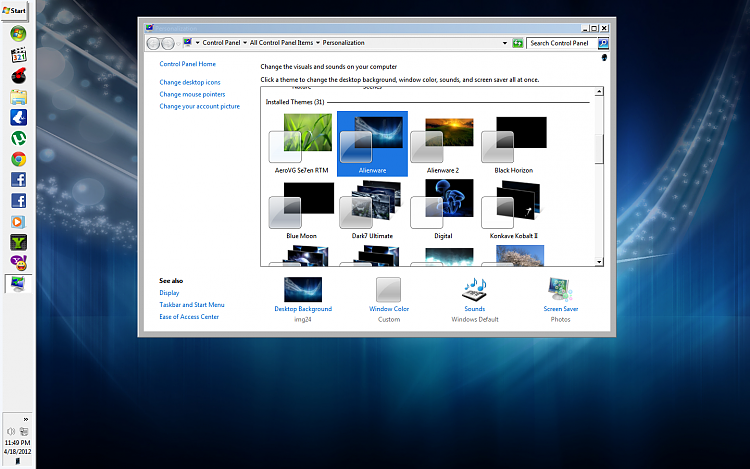Screen dimensions: 750x469
Task: Open the Display link under See also
Action: click(x=169, y=293)
